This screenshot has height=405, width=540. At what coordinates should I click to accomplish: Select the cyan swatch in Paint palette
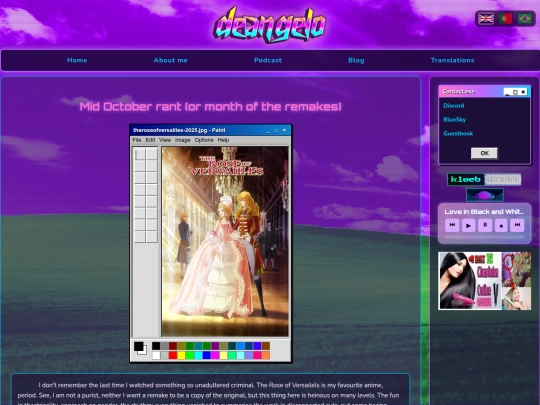[198, 355]
